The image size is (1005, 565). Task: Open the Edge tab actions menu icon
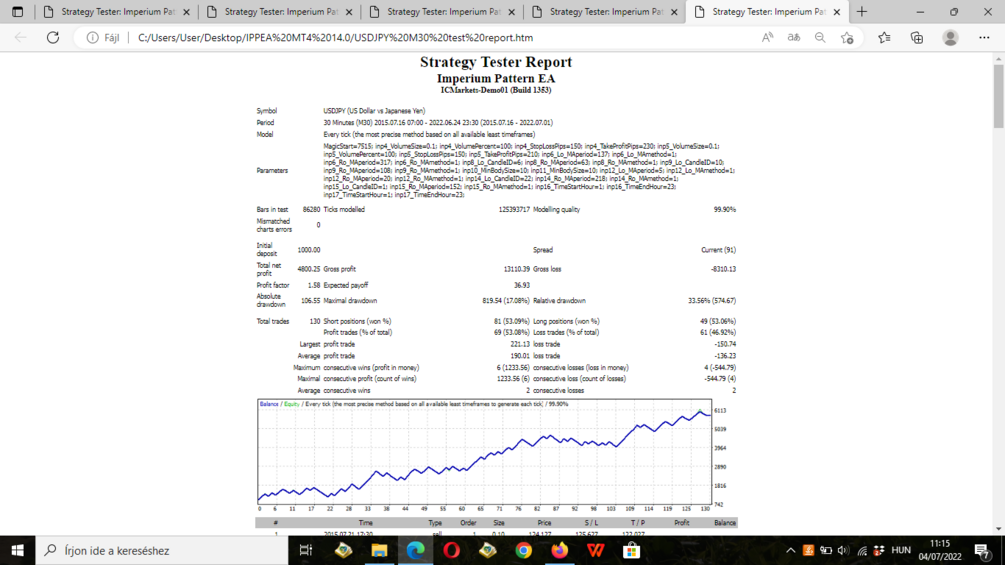17,12
